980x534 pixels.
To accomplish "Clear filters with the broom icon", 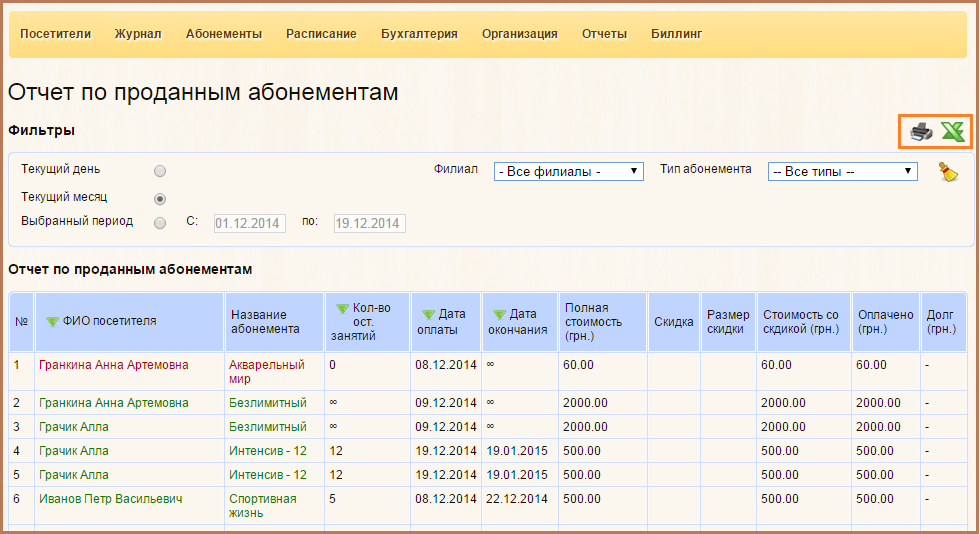I will click(x=948, y=172).
